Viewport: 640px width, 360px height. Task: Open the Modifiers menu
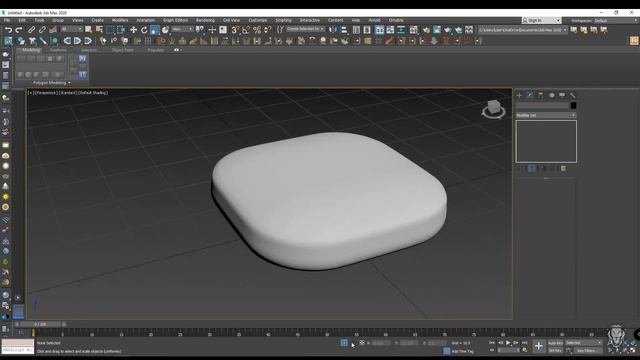(120, 20)
